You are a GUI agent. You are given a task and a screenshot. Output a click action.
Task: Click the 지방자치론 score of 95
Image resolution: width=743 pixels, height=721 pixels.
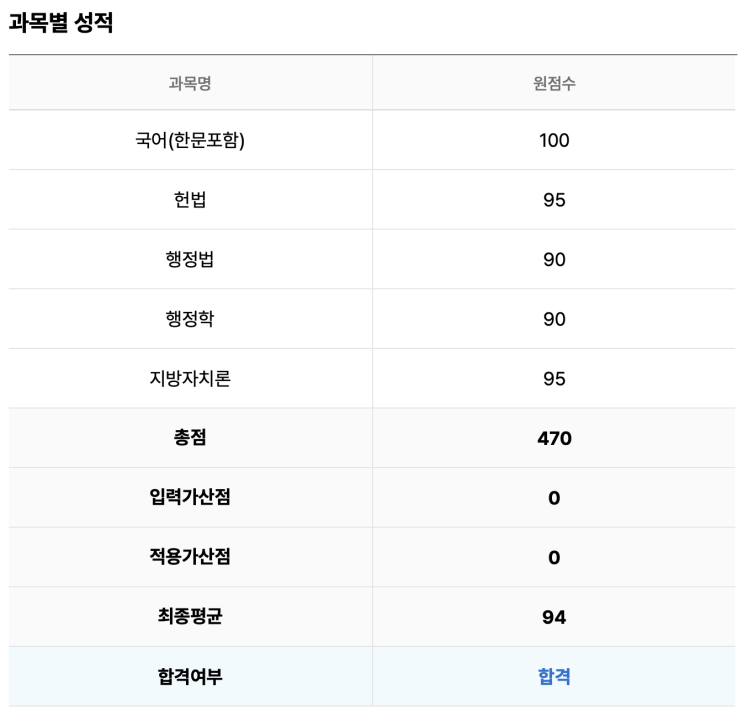pyautogui.click(x=554, y=379)
